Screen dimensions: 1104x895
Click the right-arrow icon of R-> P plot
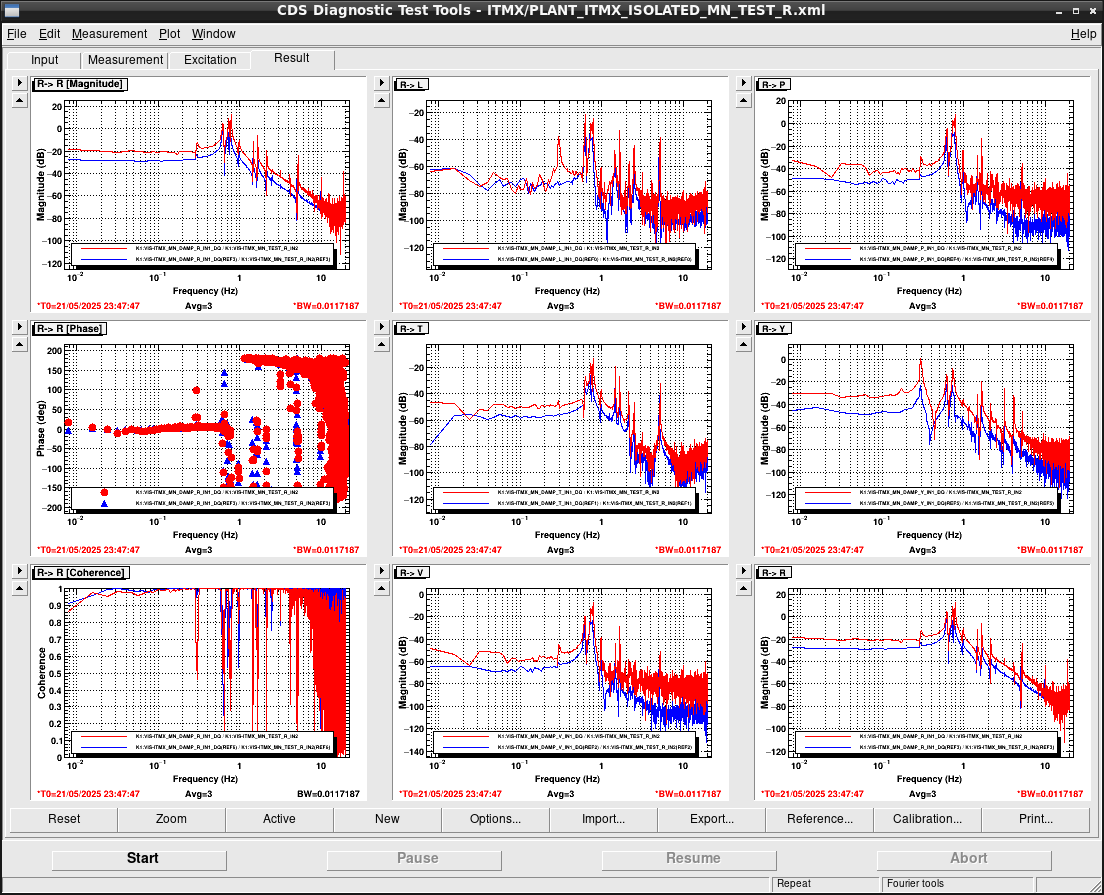tap(744, 83)
